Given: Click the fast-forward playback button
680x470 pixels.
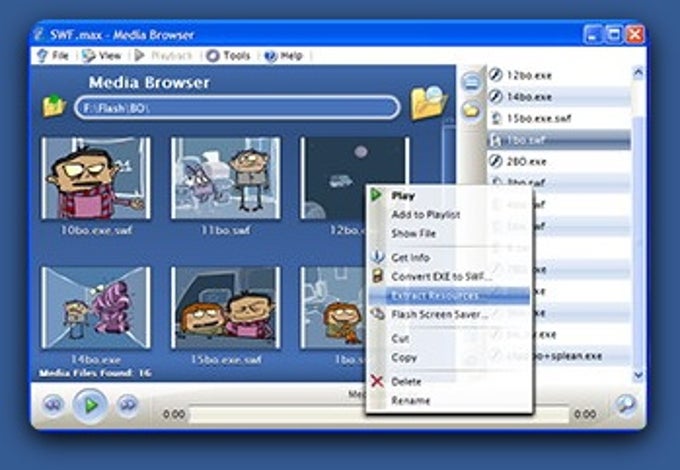Looking at the screenshot, I should (x=128, y=405).
